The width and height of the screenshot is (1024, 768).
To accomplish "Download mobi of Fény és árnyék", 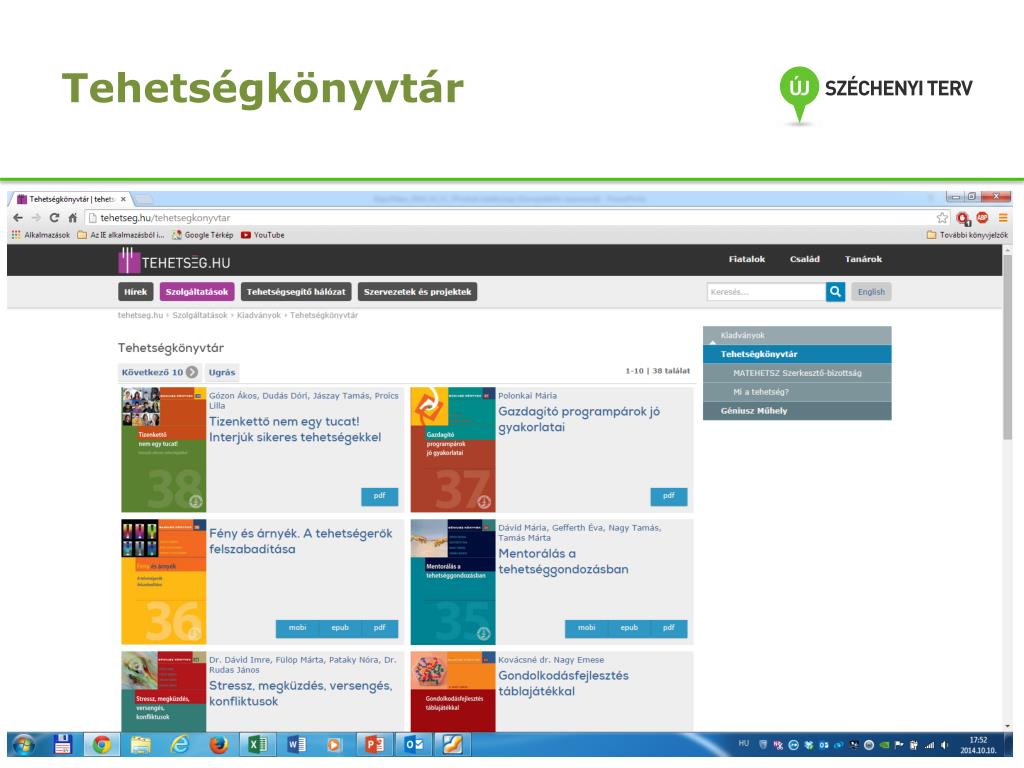I will [x=297, y=628].
